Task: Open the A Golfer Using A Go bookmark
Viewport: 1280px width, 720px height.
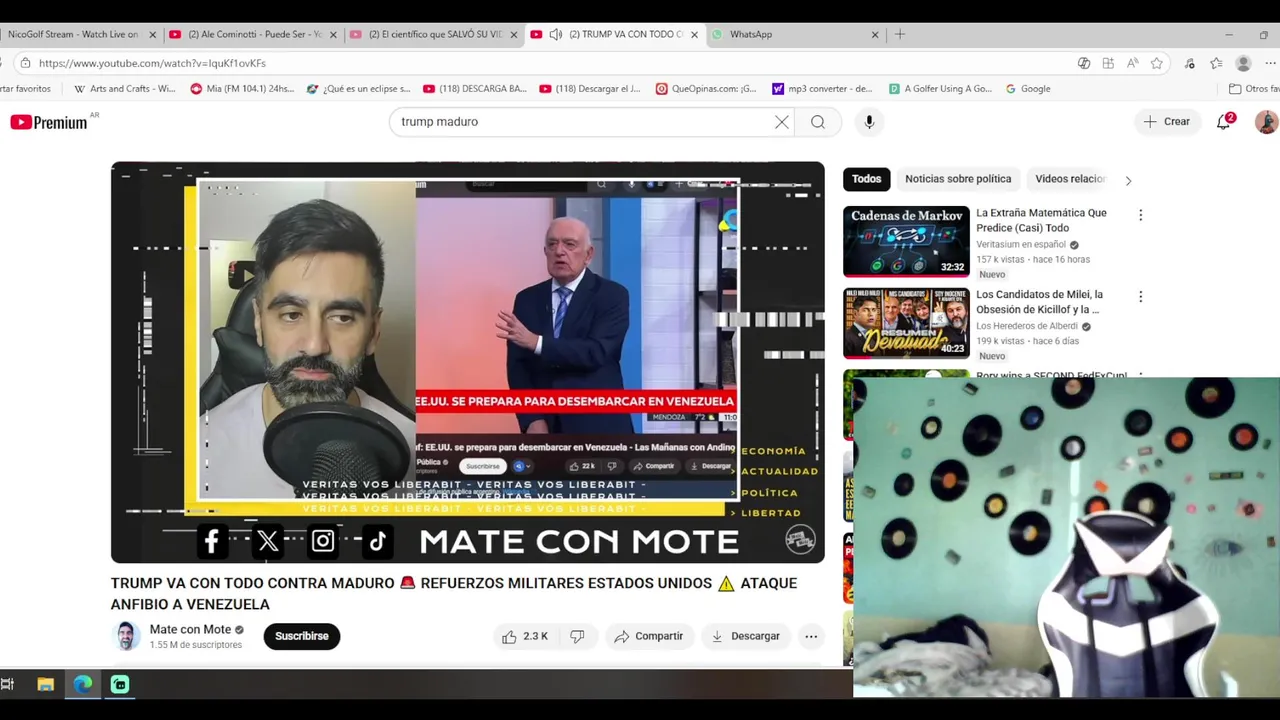Action: [940, 88]
